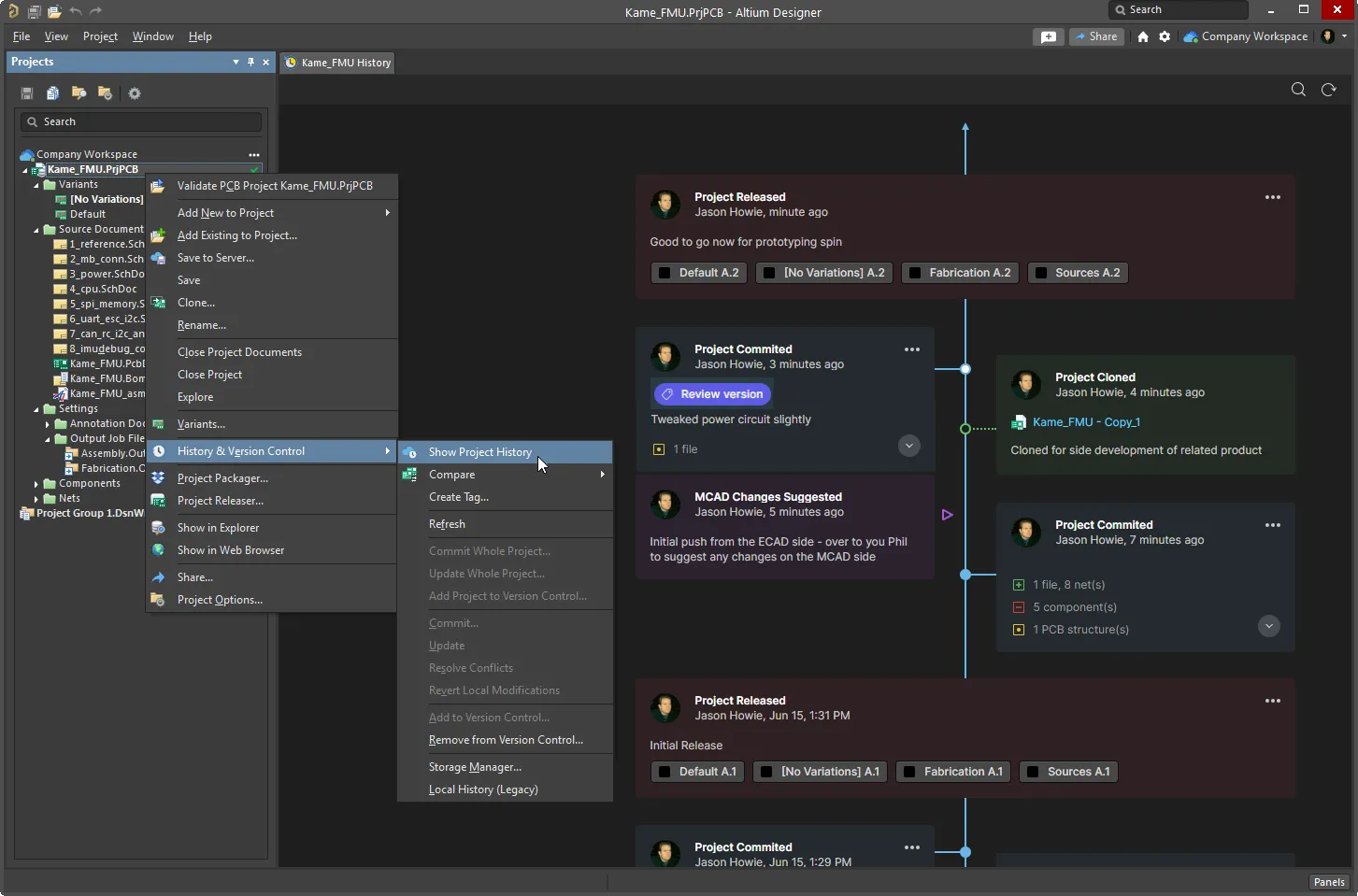
Task: Open the Project menu
Action: [x=100, y=36]
